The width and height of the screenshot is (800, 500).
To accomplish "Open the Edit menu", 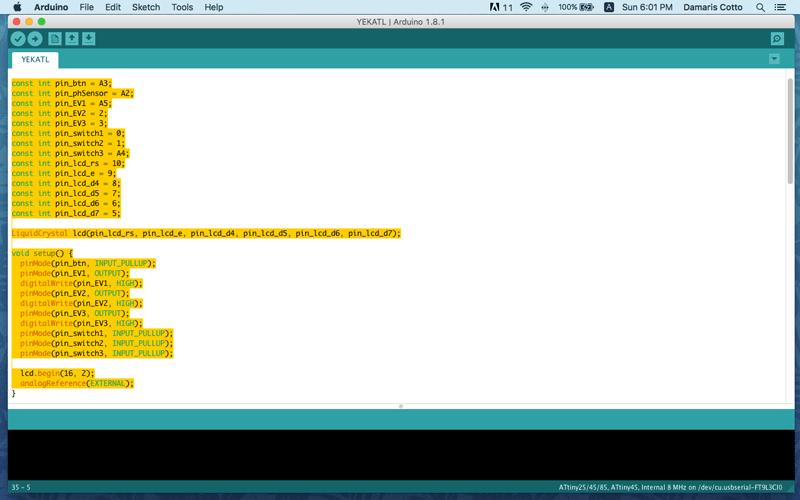I will click(x=113, y=7).
